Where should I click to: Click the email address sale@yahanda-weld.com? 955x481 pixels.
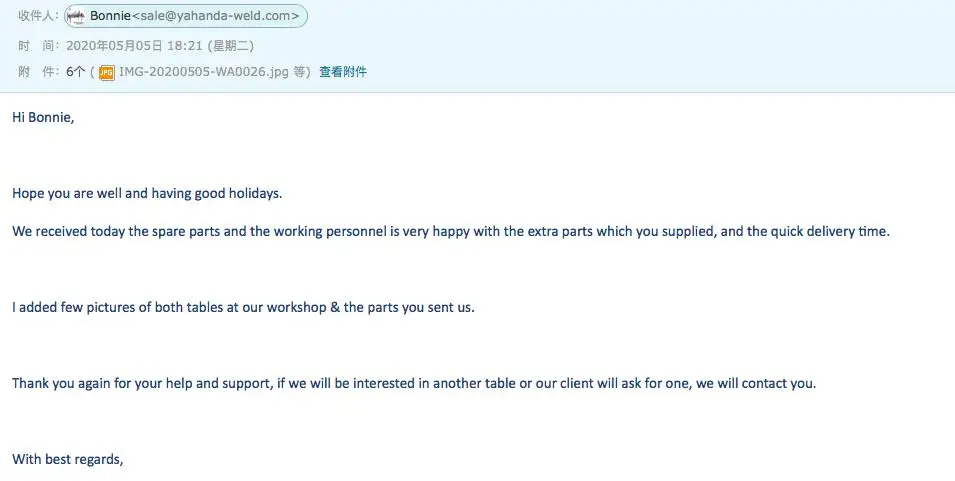(x=216, y=16)
